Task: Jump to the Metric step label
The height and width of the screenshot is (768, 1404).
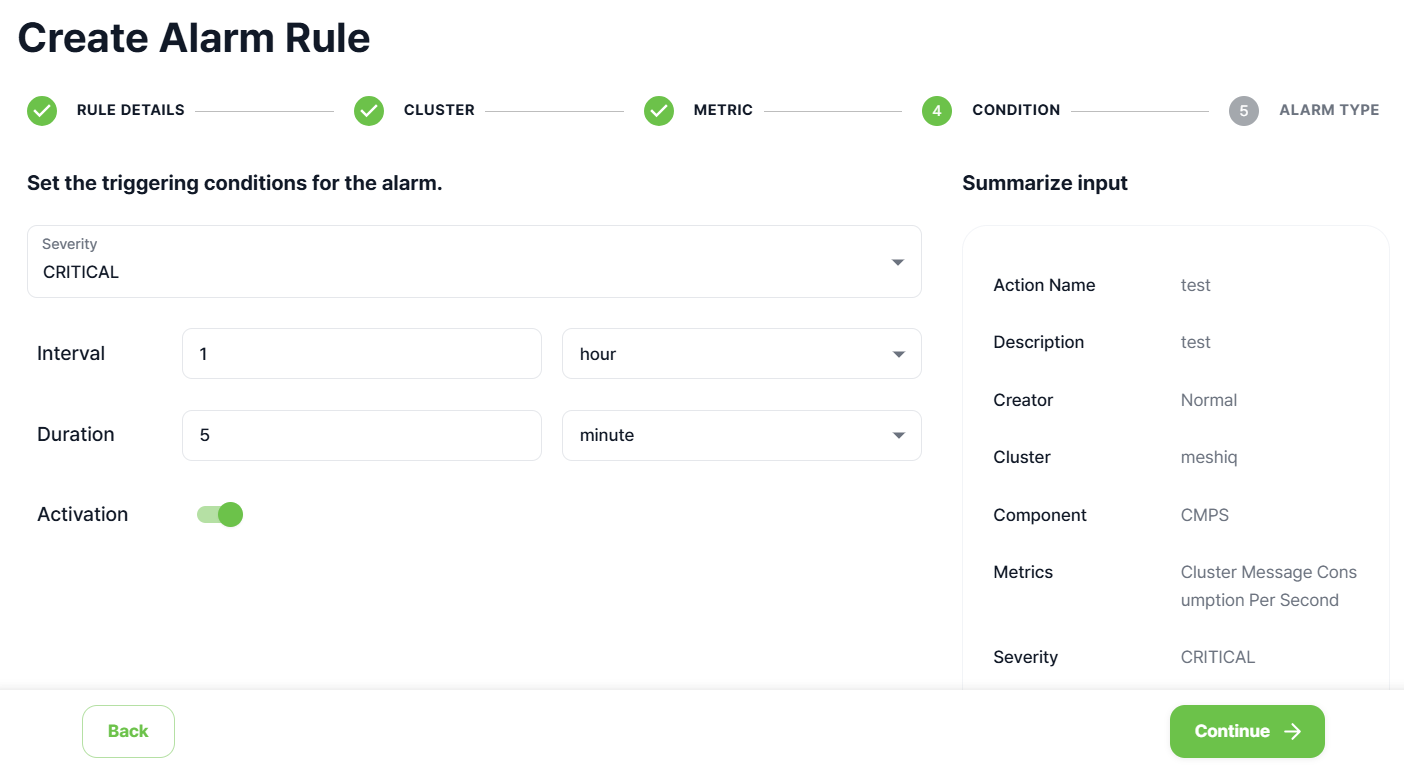Action: coord(723,111)
